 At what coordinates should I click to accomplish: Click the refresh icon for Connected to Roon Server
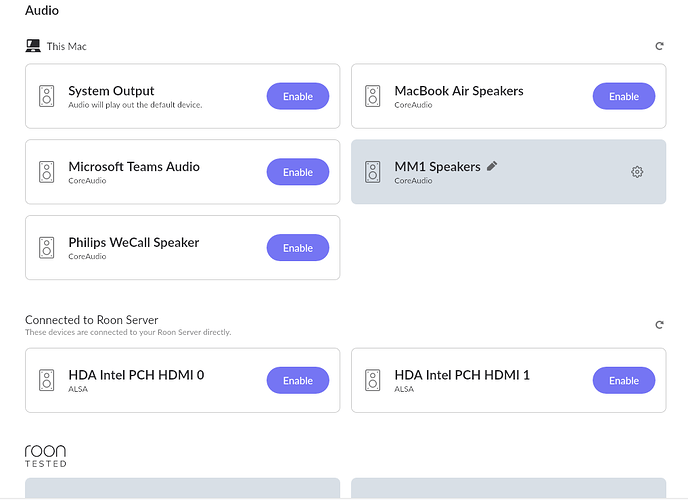click(x=659, y=325)
